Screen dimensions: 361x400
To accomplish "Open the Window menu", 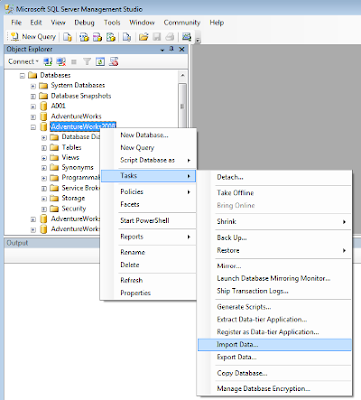I will point(142,23).
